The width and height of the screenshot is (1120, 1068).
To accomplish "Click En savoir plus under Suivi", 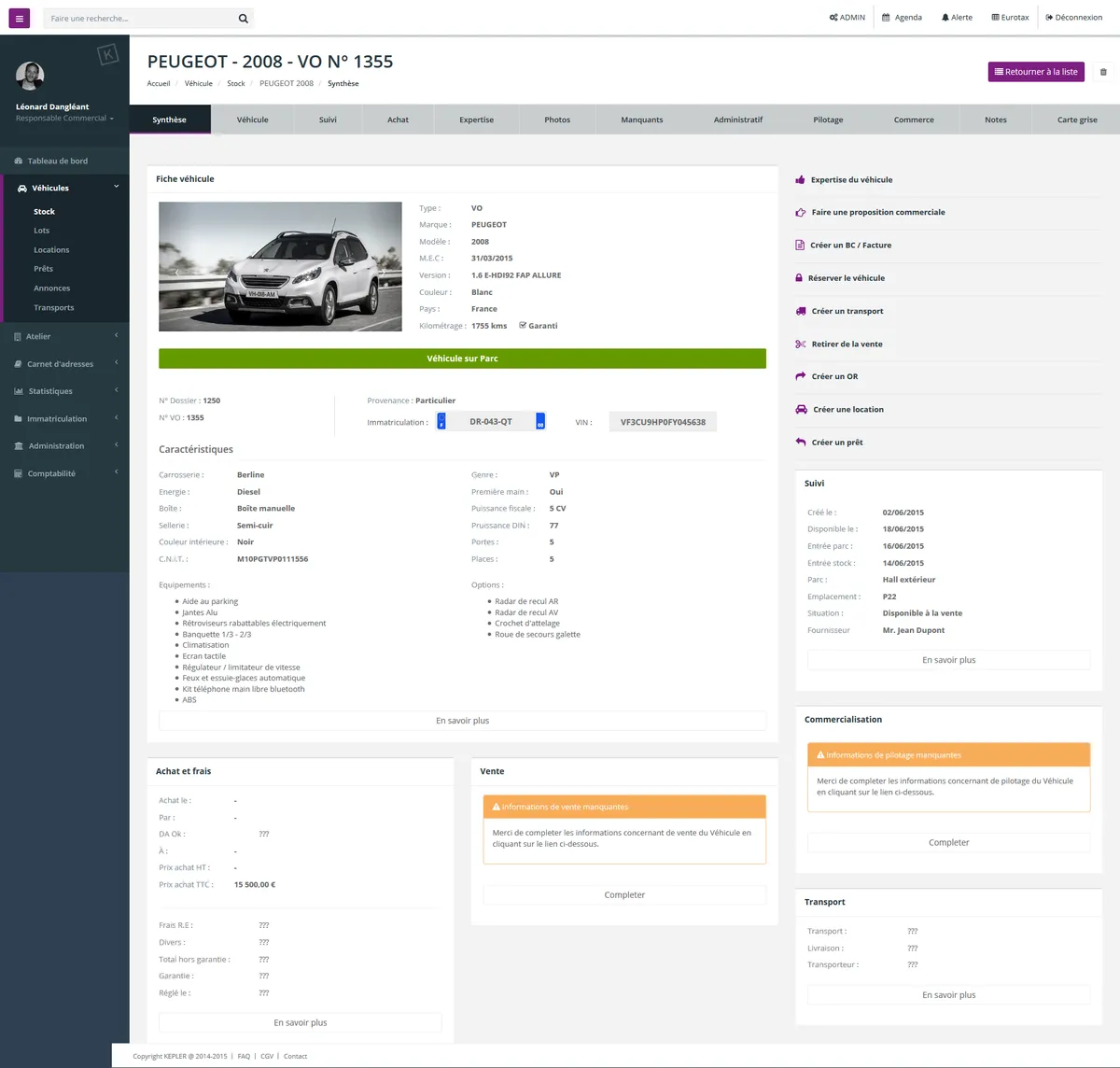I will coord(949,660).
